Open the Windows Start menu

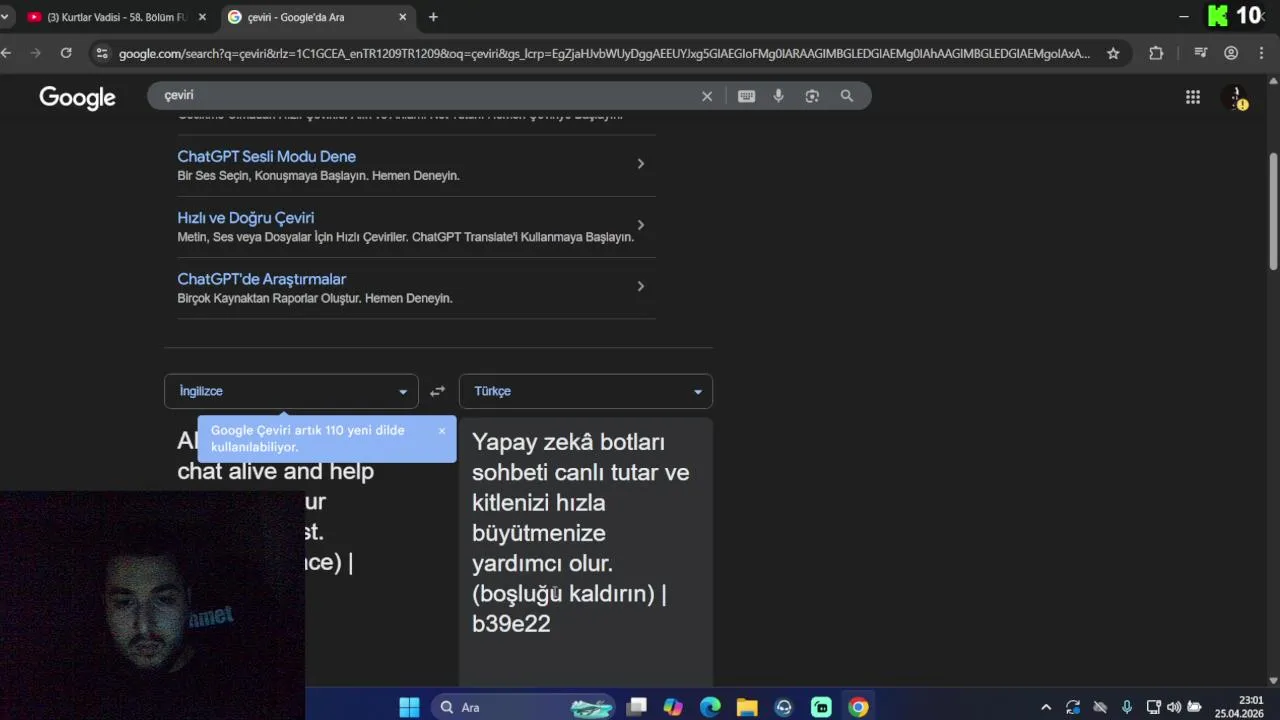tap(409, 707)
